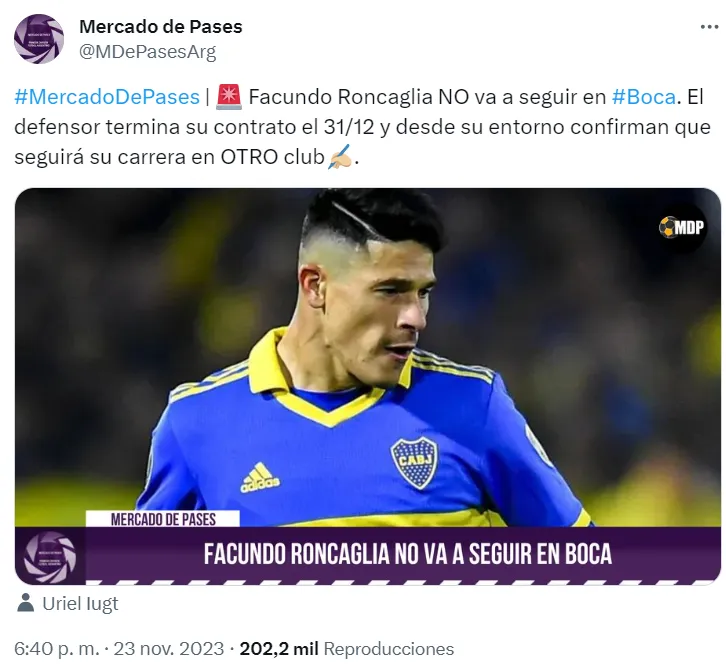Click the person icon beside Uriel Iugt

tap(25, 603)
